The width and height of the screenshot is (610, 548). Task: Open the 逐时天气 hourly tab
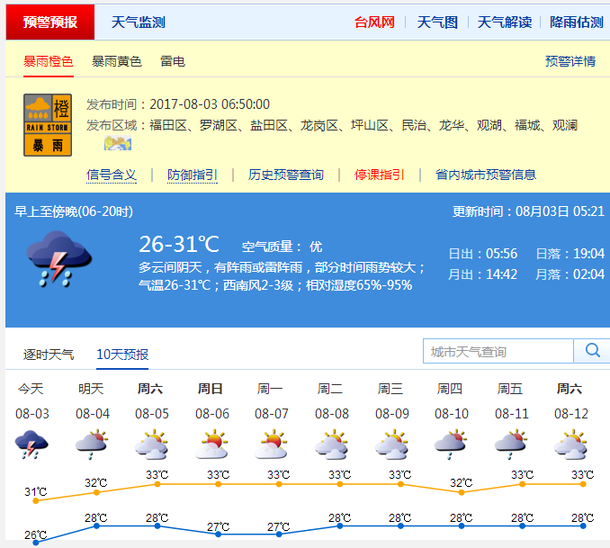click(x=49, y=354)
